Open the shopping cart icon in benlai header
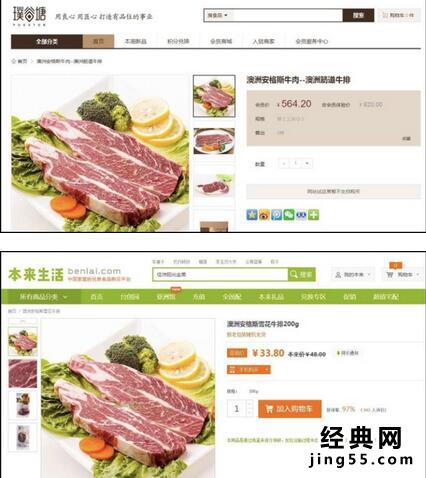 (390, 275)
